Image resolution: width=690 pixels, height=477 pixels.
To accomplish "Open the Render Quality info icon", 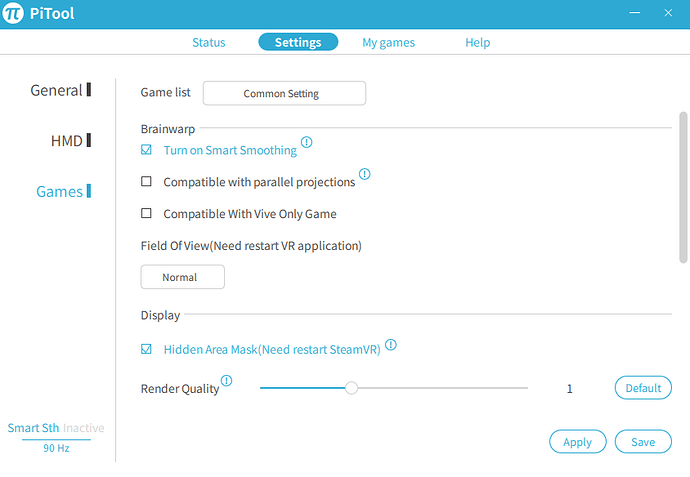I will pos(226,381).
